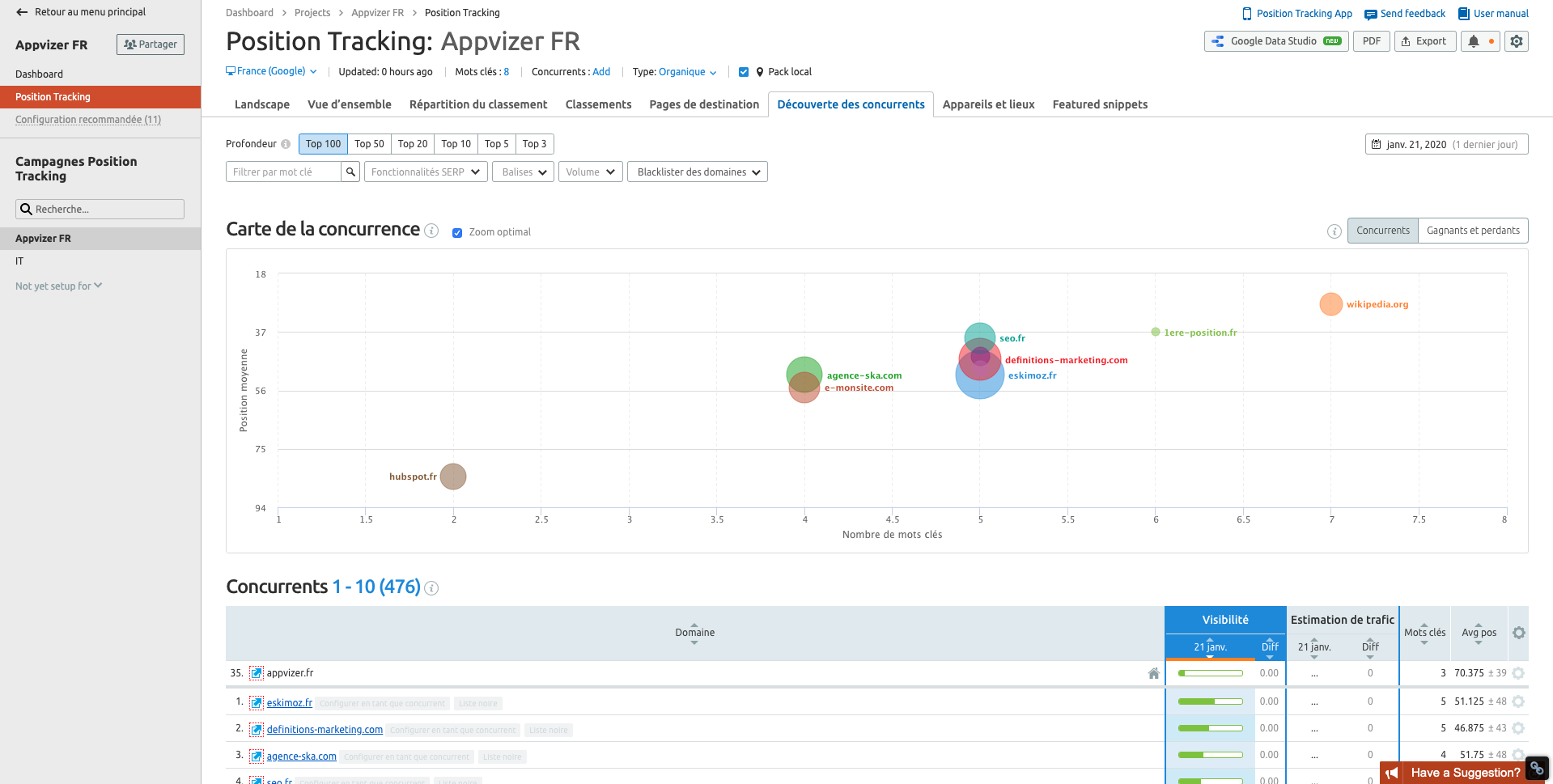Screen dimensions: 1553x784
Task: Open external link icon for definitions-marketing.com
Action: pyautogui.click(x=257, y=730)
